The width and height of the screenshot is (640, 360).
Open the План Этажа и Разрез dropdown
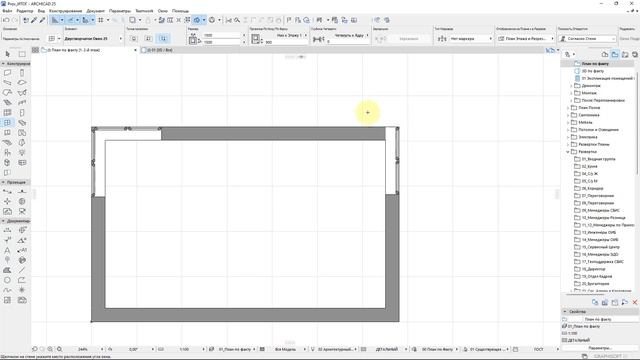(x=526, y=38)
